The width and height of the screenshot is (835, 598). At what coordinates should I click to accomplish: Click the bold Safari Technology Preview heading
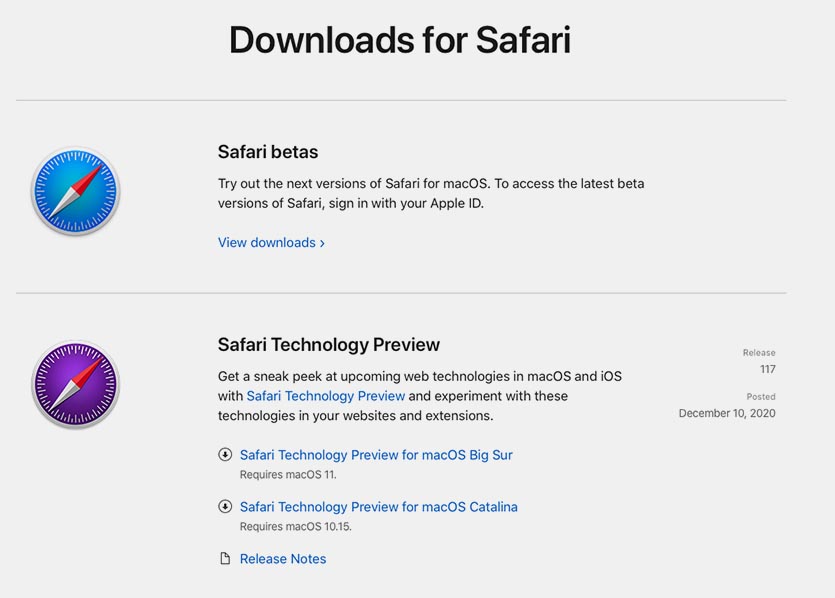click(x=329, y=345)
